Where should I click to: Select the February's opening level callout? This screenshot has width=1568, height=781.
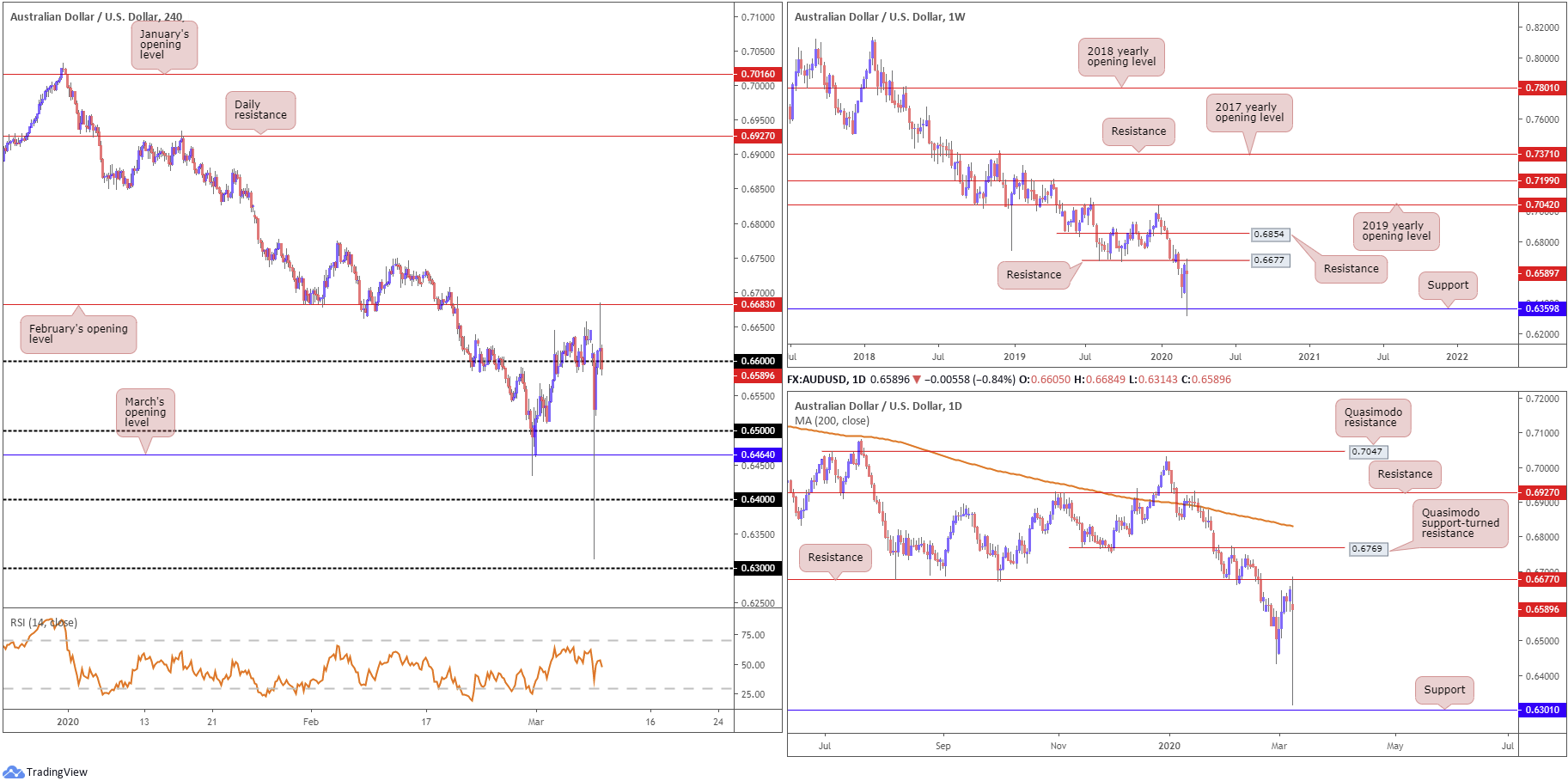(78, 333)
